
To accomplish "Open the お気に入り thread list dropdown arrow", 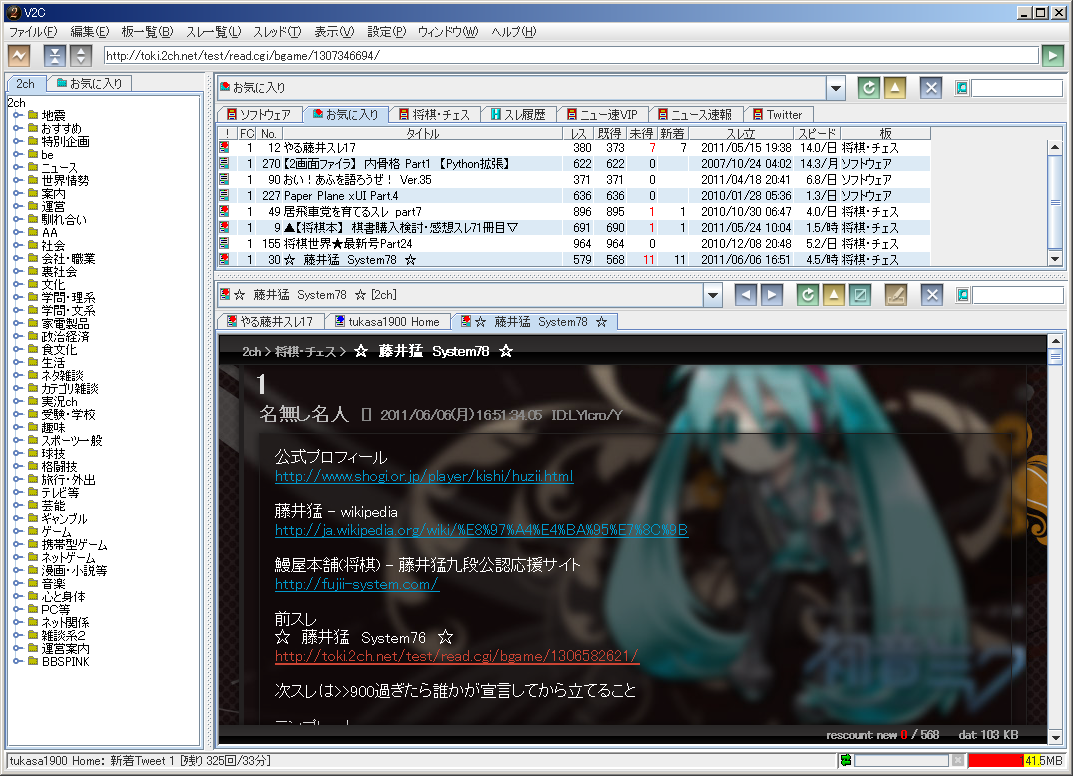I will [836, 88].
